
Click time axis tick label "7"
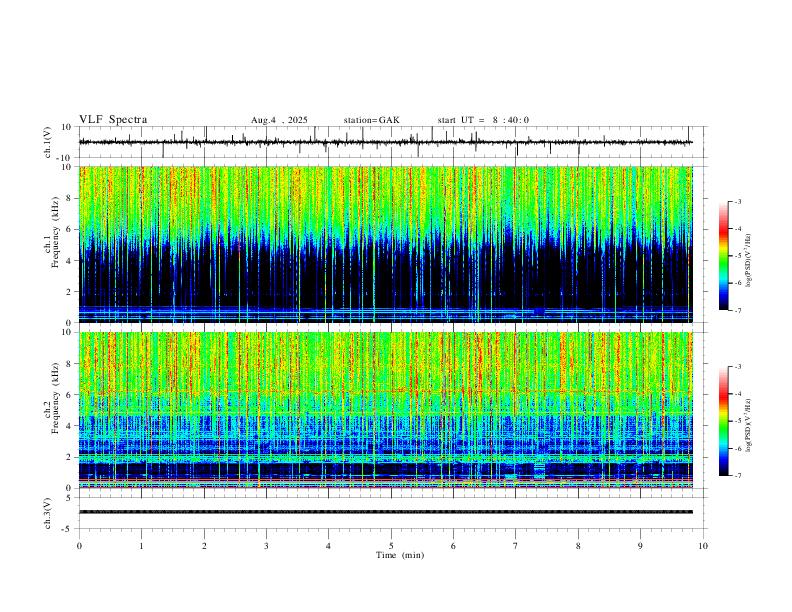click(x=516, y=546)
